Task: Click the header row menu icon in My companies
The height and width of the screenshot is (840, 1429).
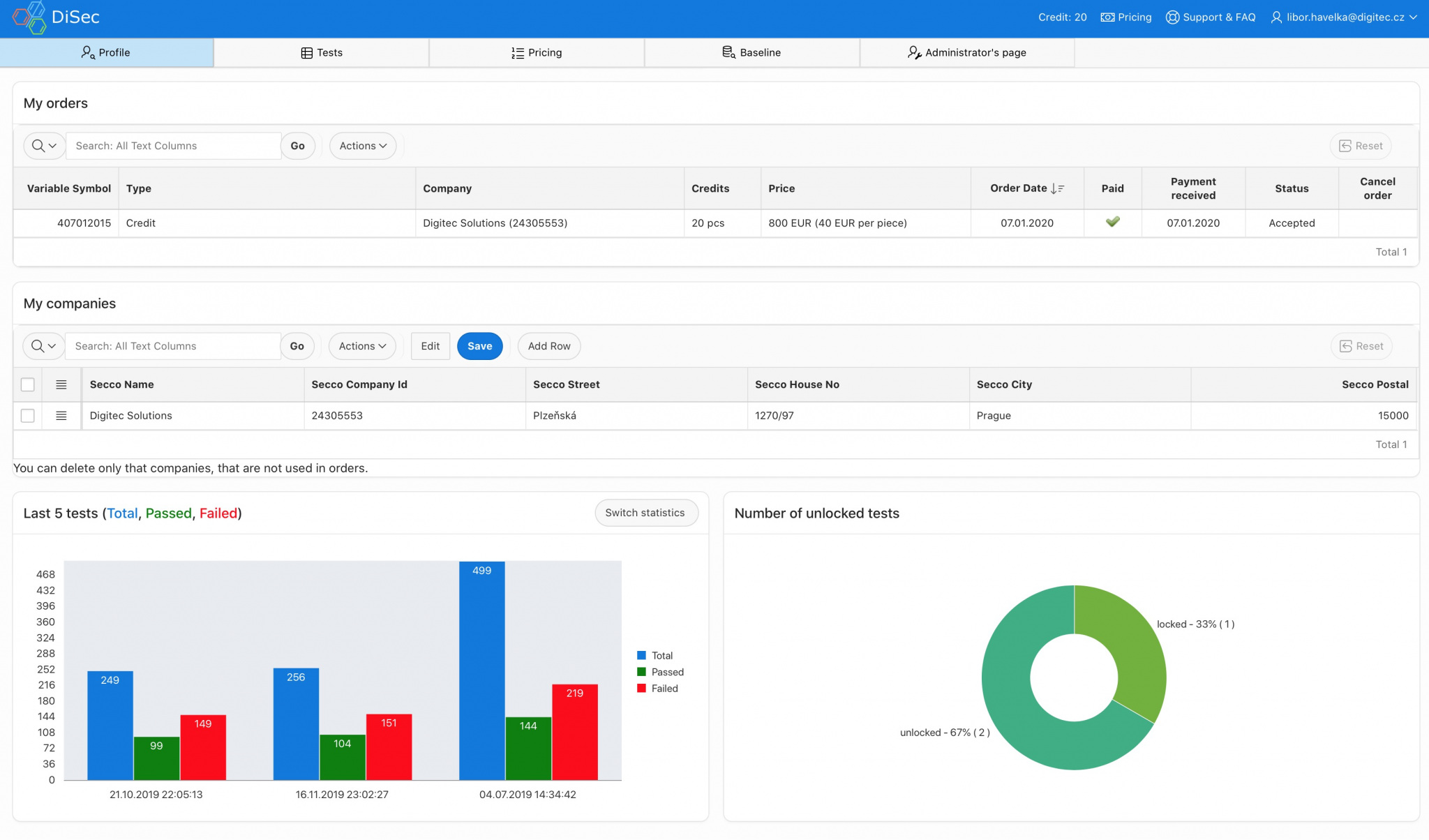Action: (x=61, y=384)
